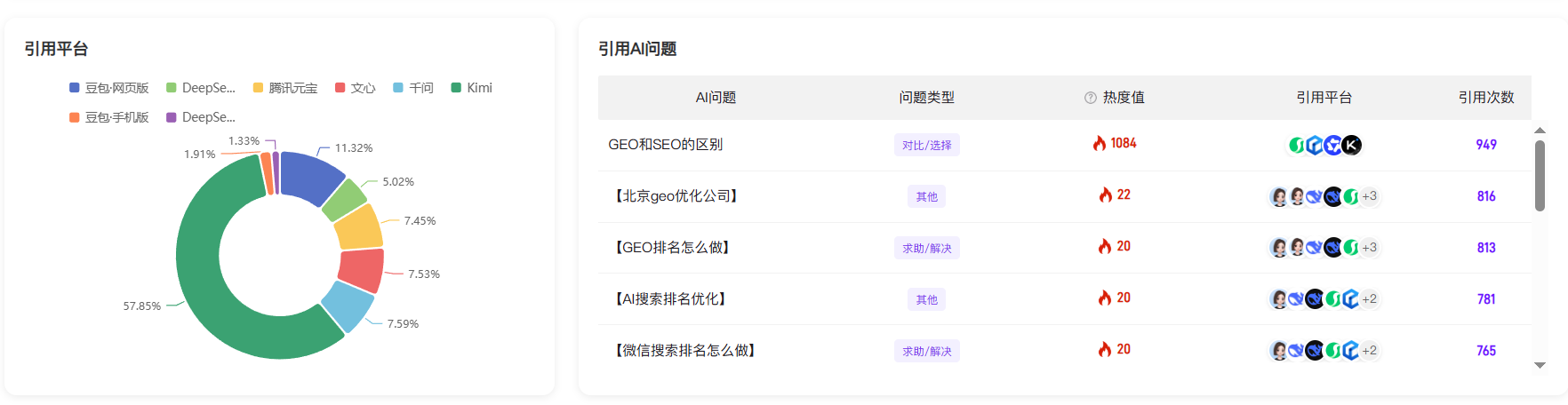Expand the +3 platforms in the 北京geo优化公司 row
This screenshot has width=1568, height=405.
[1370, 196]
